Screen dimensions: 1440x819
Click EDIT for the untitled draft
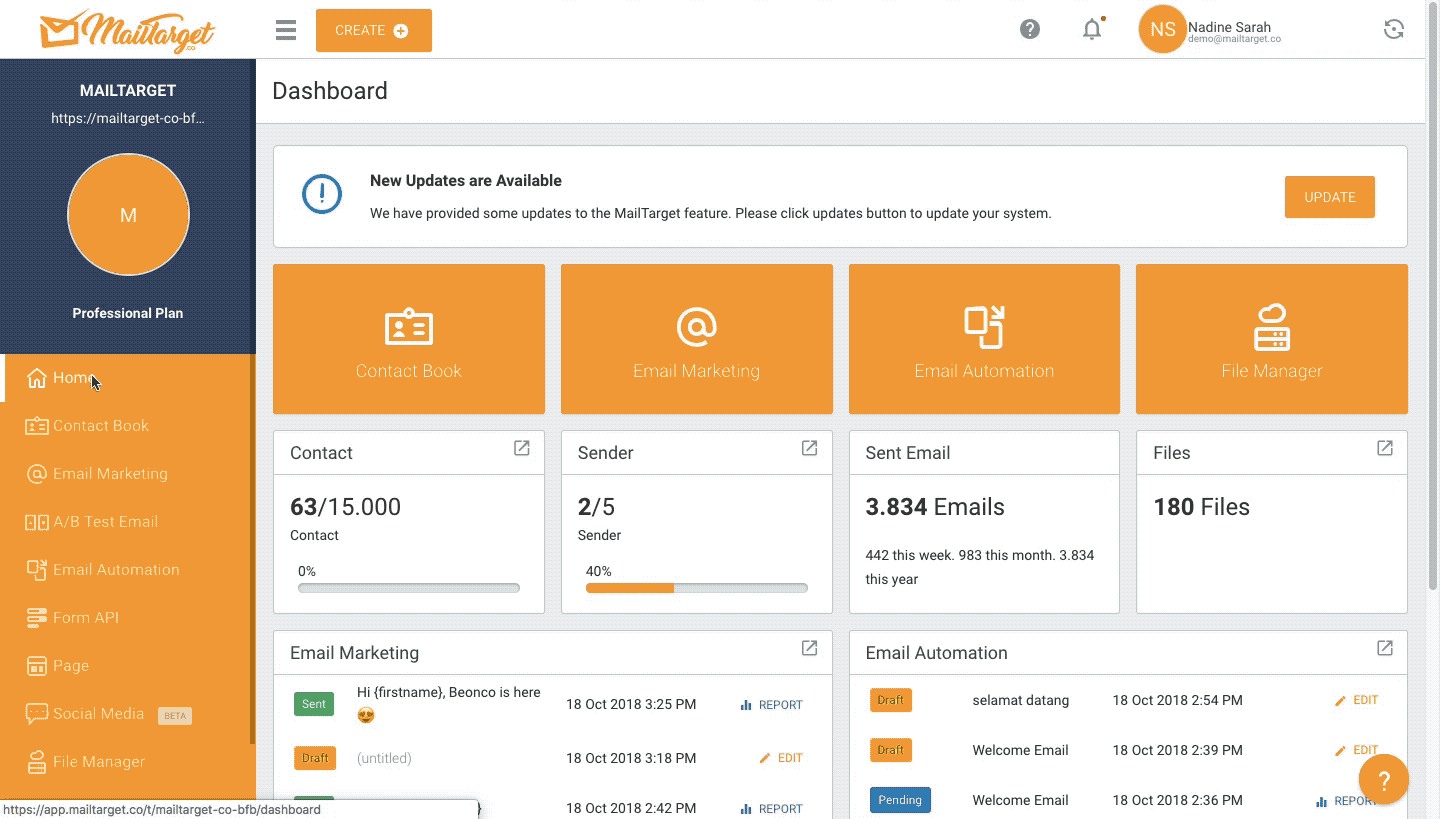coord(781,758)
